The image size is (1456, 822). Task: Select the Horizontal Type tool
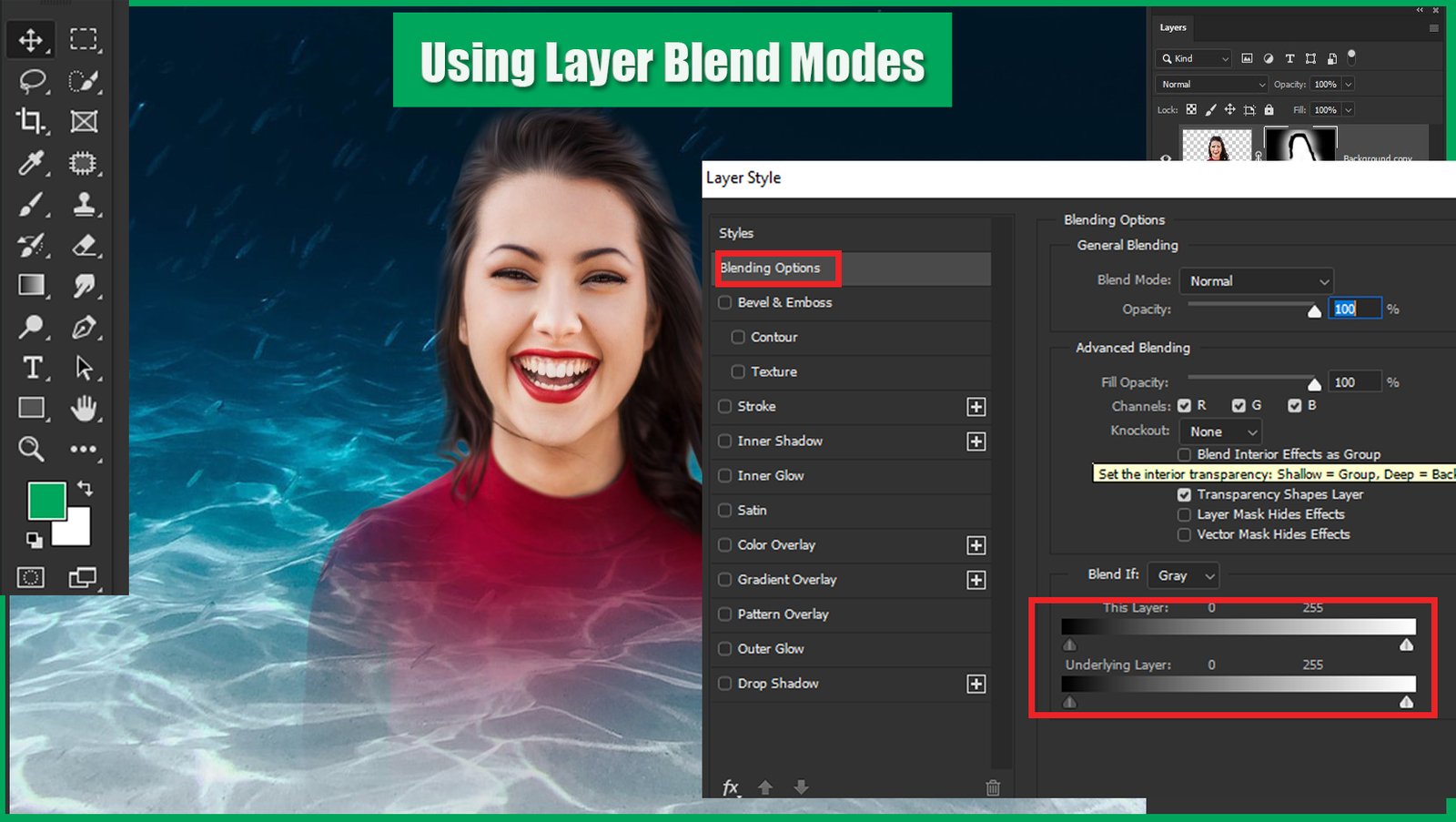[32, 368]
